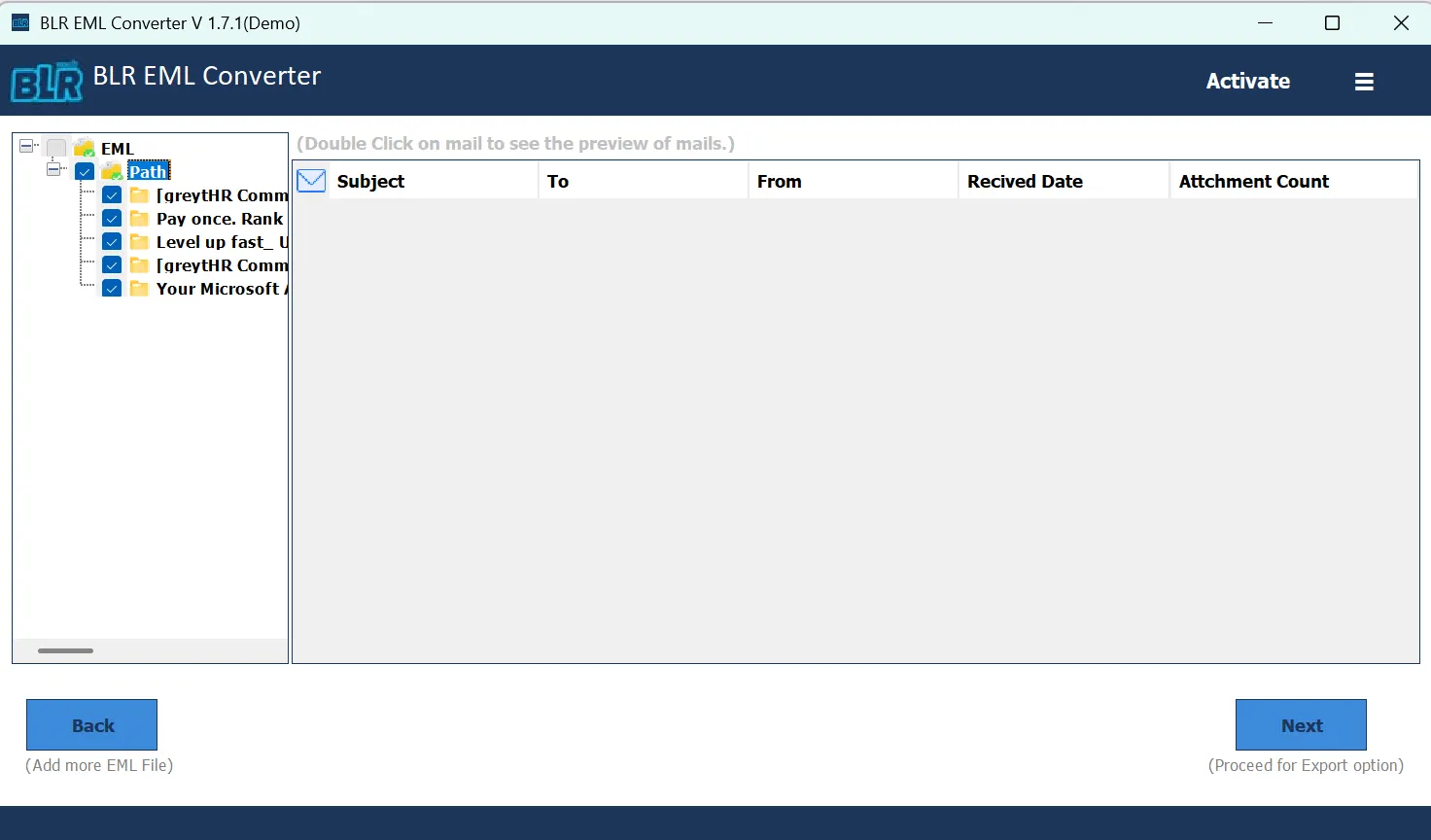The width and height of the screenshot is (1431, 840).
Task: Click the folder tree horizontal scrollbar
Action: click(x=66, y=650)
